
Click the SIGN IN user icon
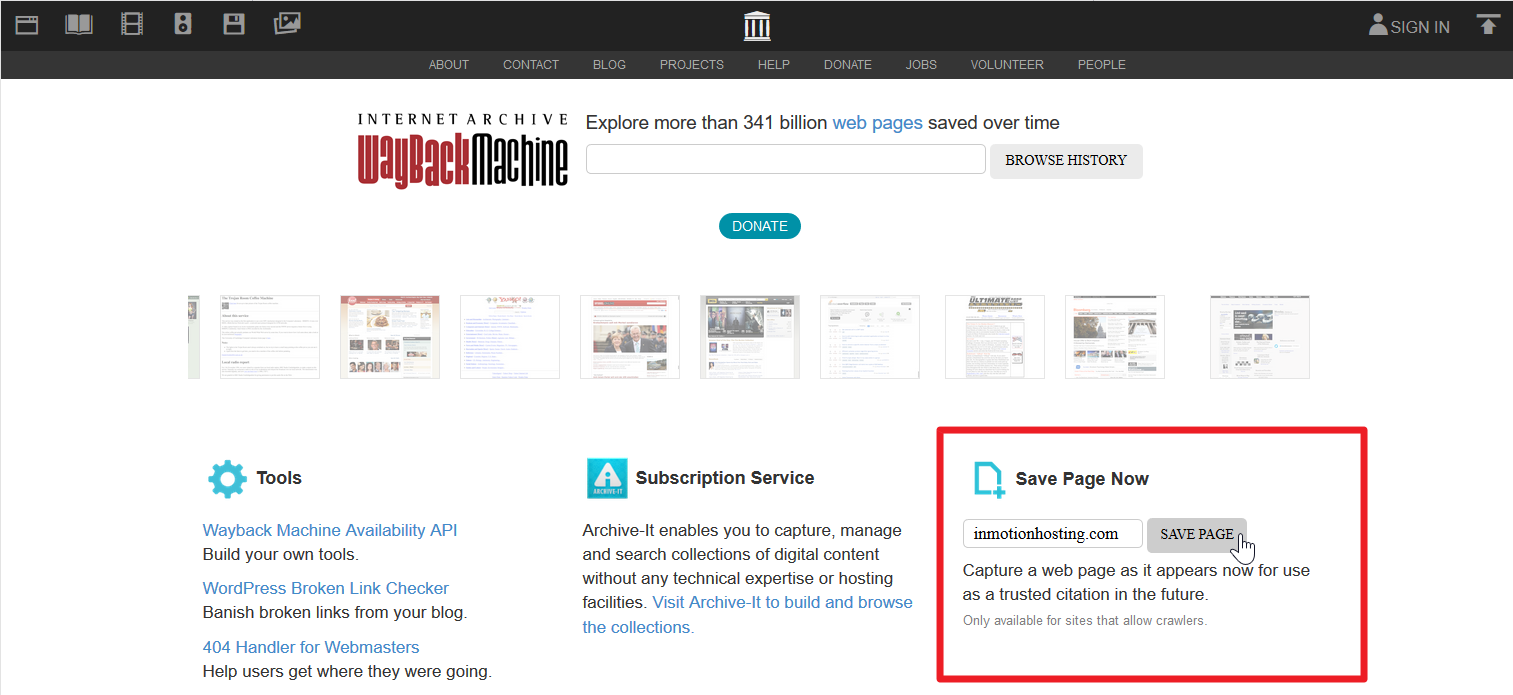pyautogui.click(x=1378, y=25)
